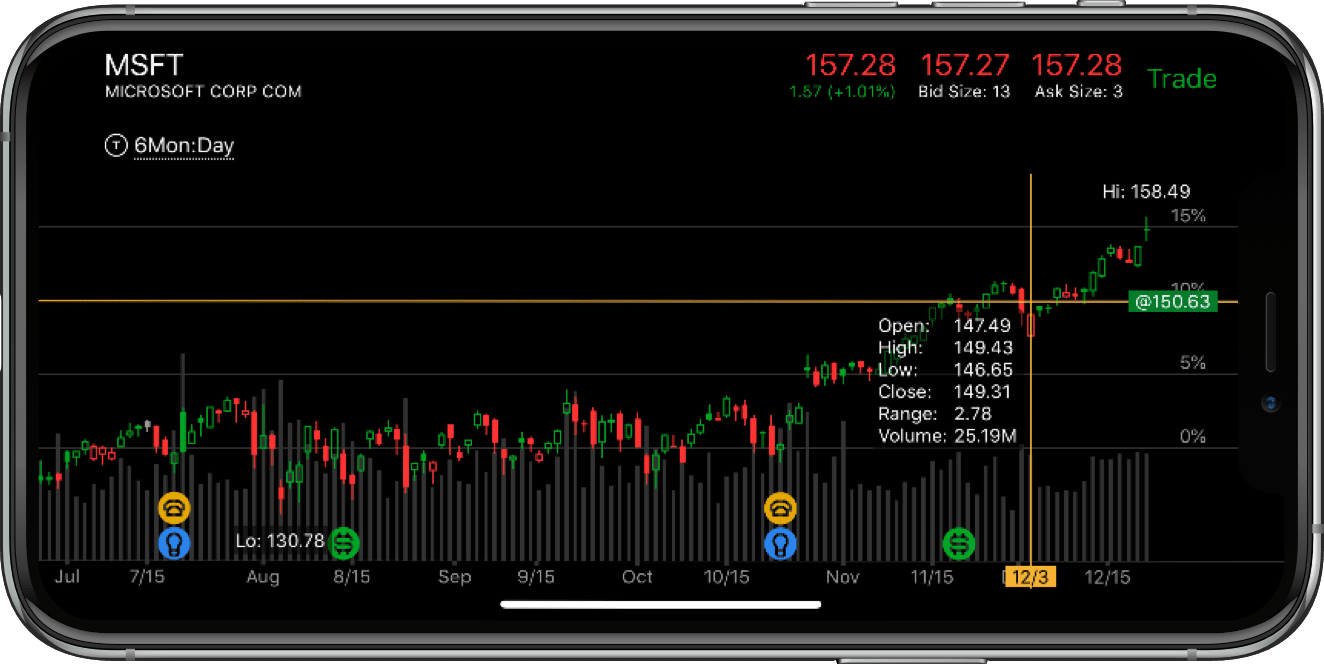Tap the circled T icon beside 6Mon:Day
1324x664 pixels.
[x=116, y=146]
